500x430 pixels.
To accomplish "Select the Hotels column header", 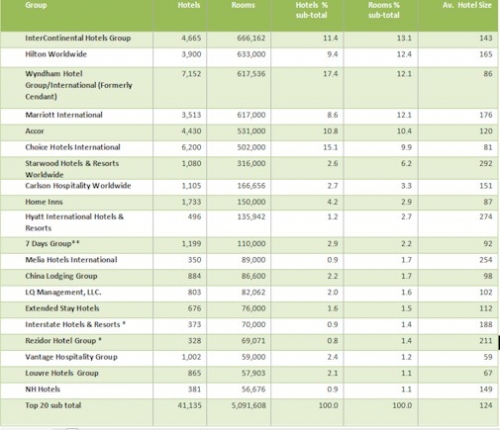I will pyautogui.click(x=189, y=5).
